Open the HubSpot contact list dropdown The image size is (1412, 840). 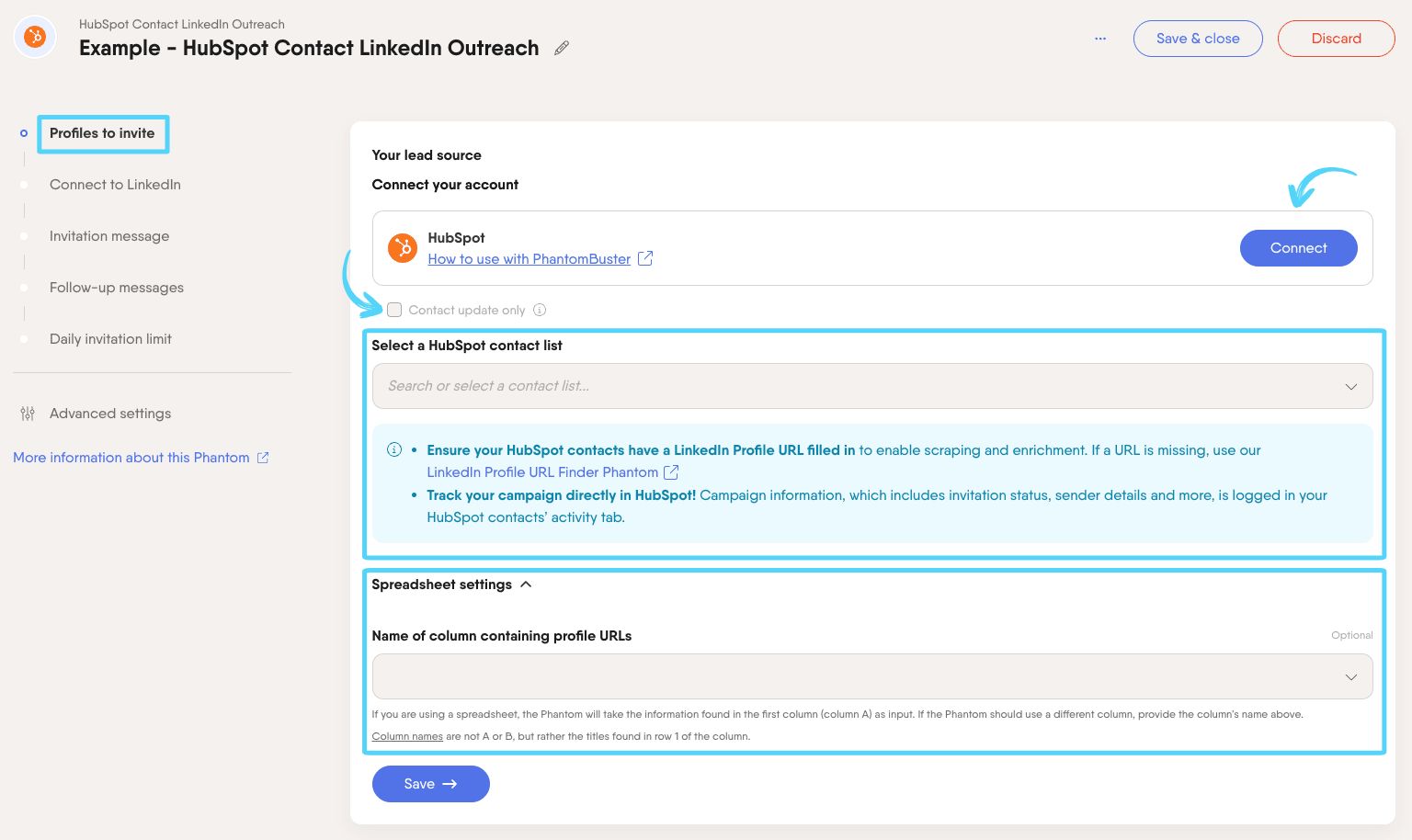pyautogui.click(x=871, y=386)
